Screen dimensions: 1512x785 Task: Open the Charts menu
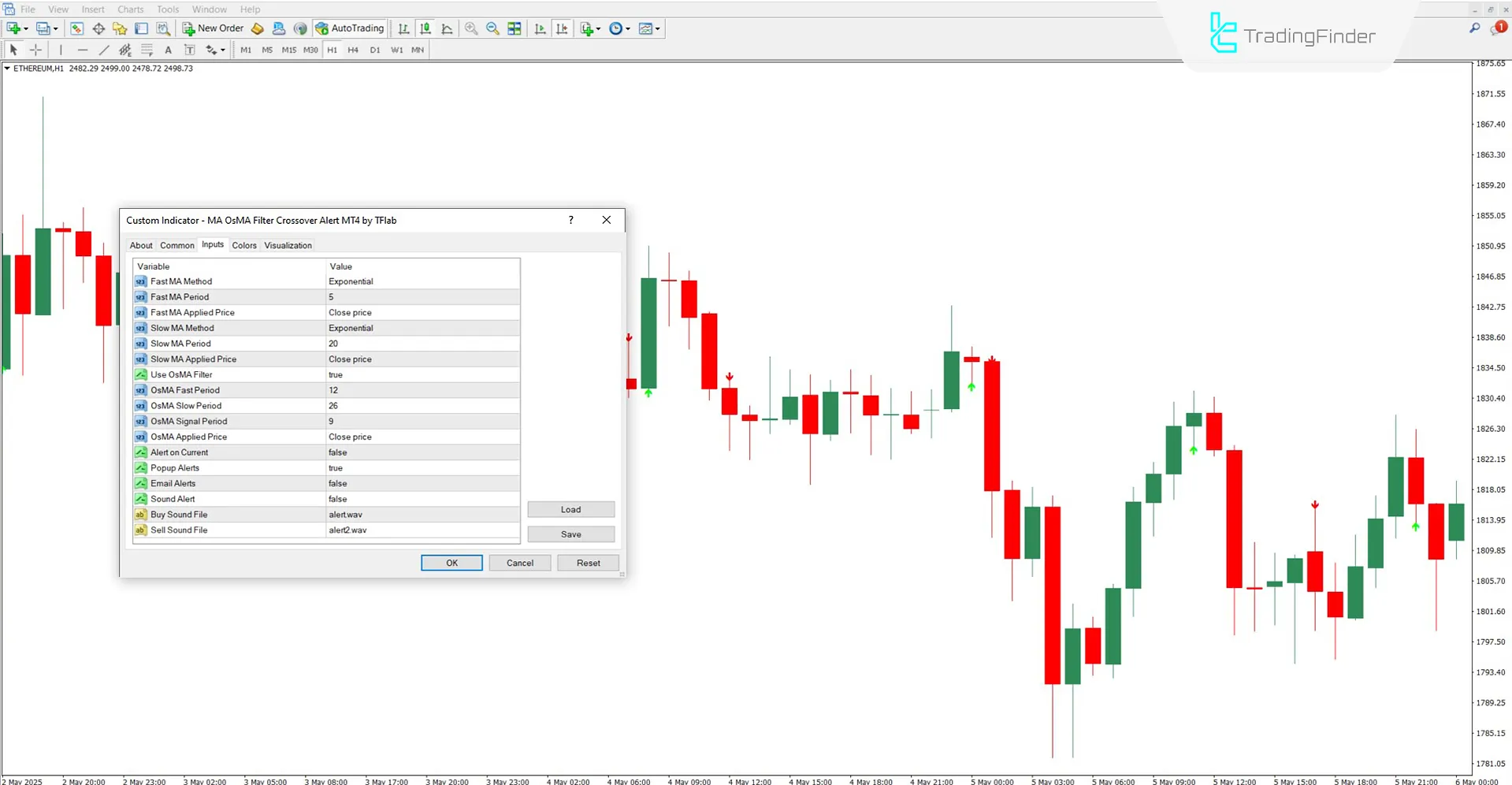pos(130,9)
